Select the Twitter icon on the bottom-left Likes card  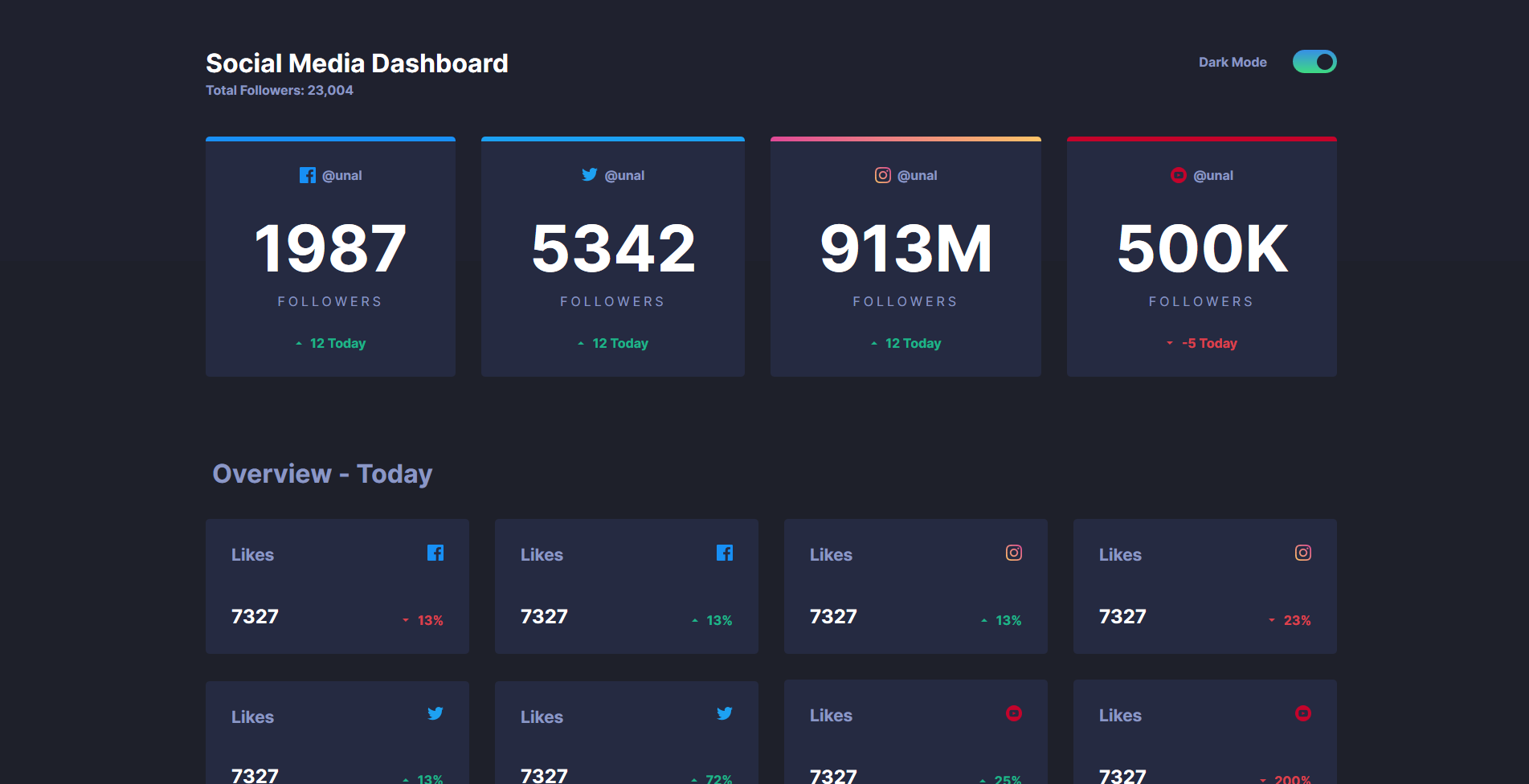click(x=436, y=713)
